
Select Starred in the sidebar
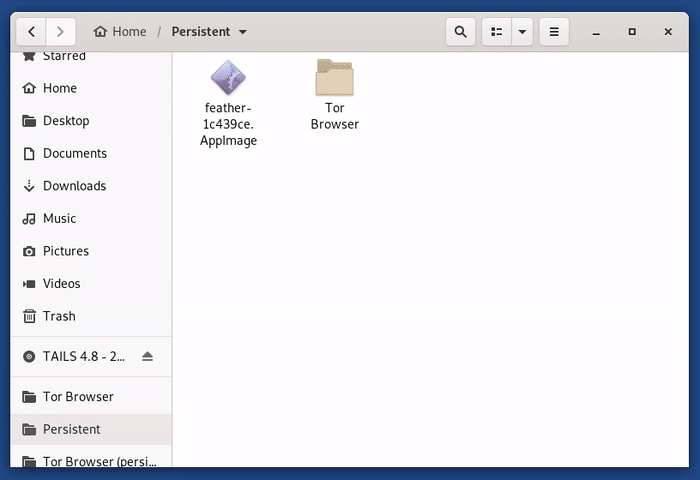tap(64, 57)
